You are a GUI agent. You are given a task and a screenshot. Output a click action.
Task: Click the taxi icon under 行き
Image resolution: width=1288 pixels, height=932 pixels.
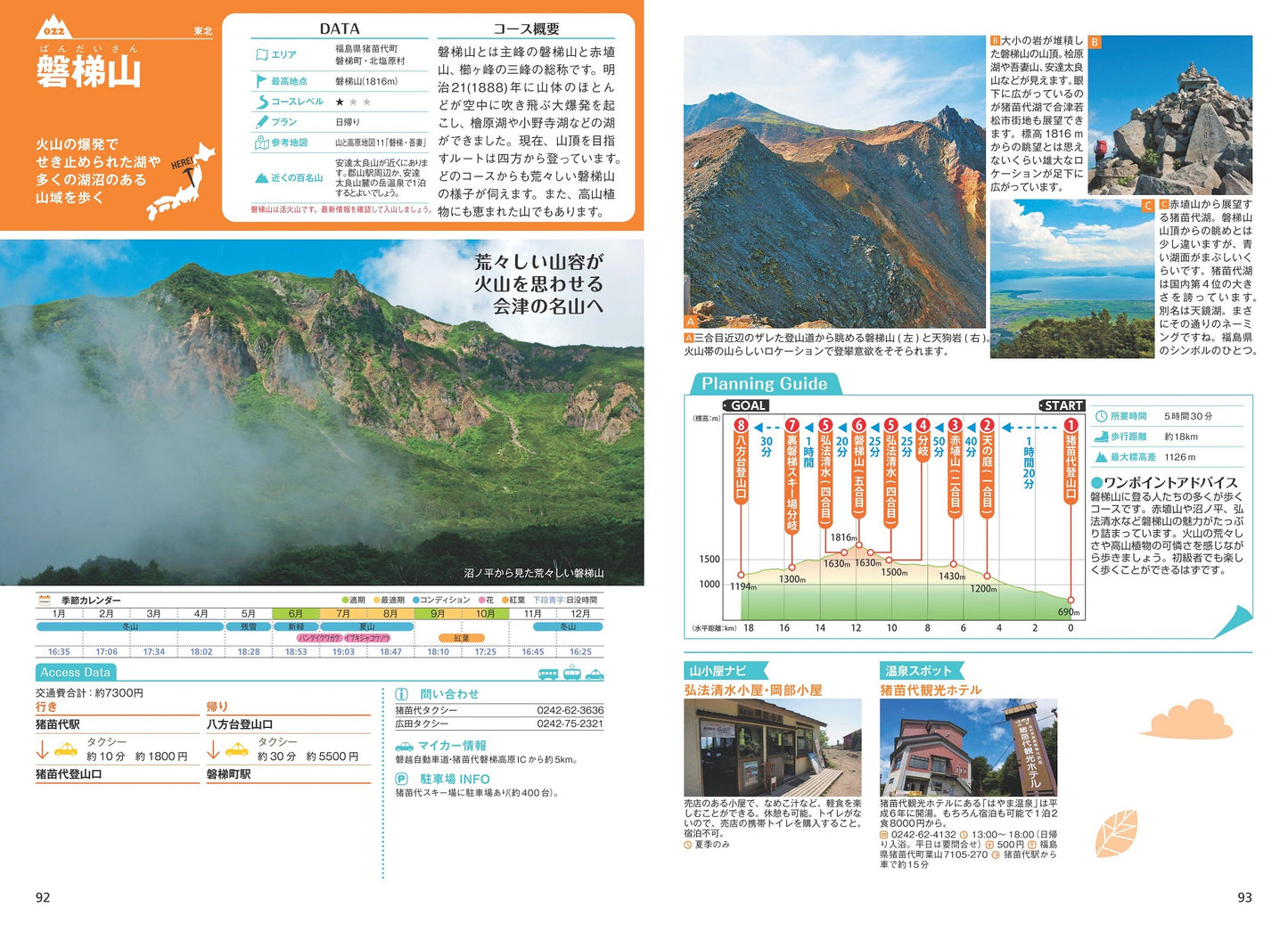[x=66, y=749]
